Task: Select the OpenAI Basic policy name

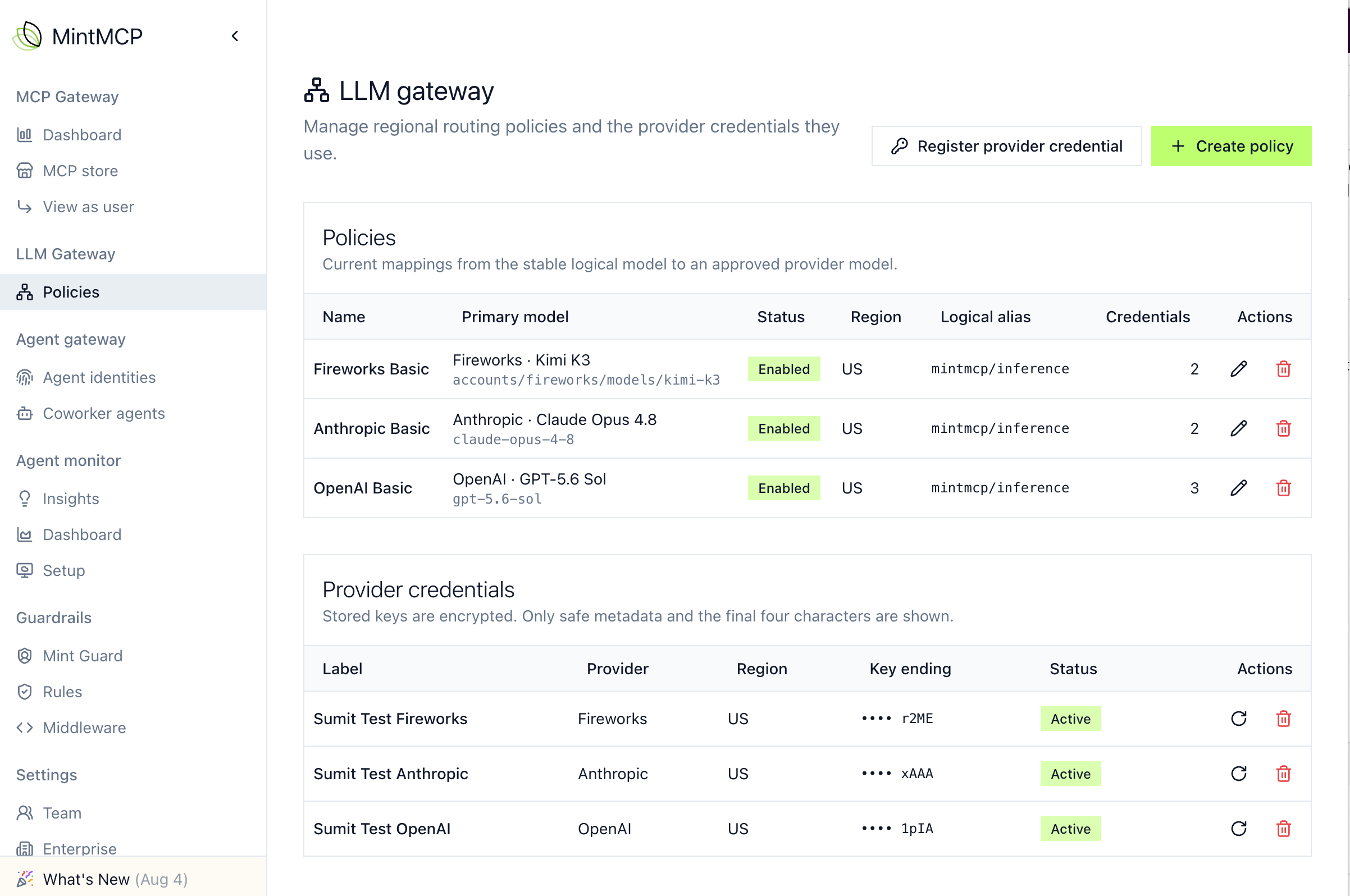Action: (x=363, y=488)
